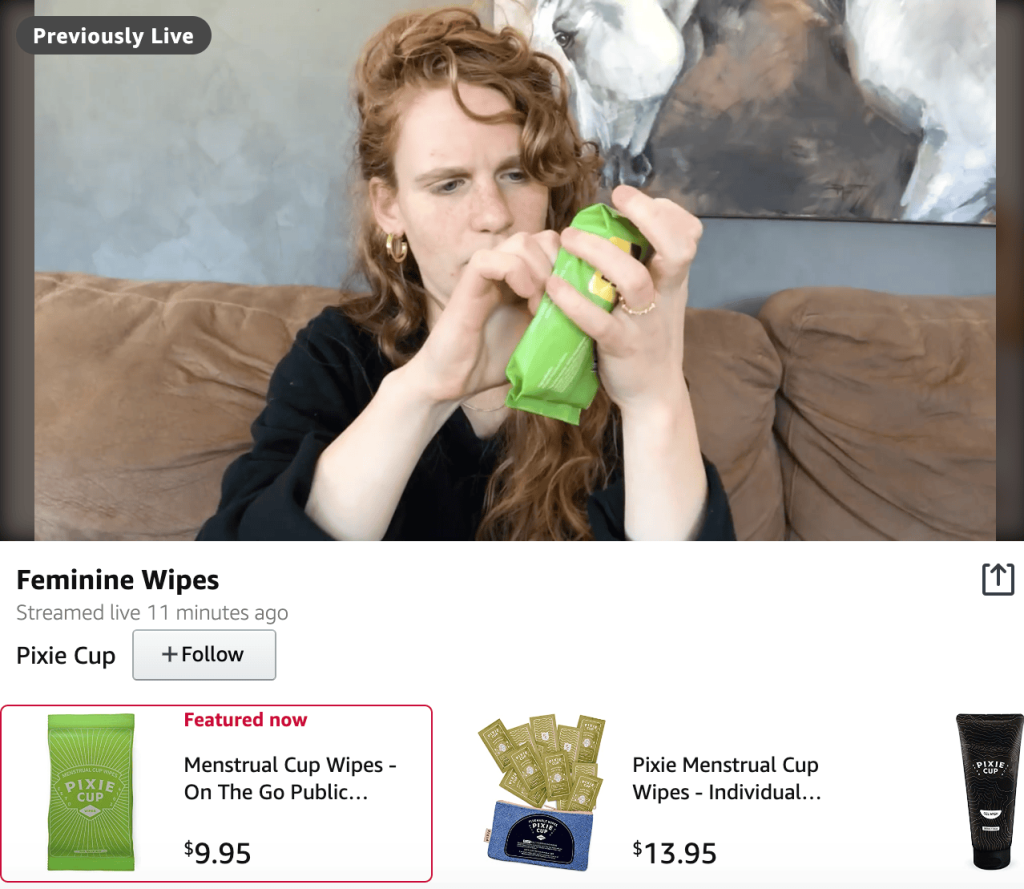This screenshot has height=889, width=1024.
Task: Click the $13.95 price
Action: pos(675,853)
